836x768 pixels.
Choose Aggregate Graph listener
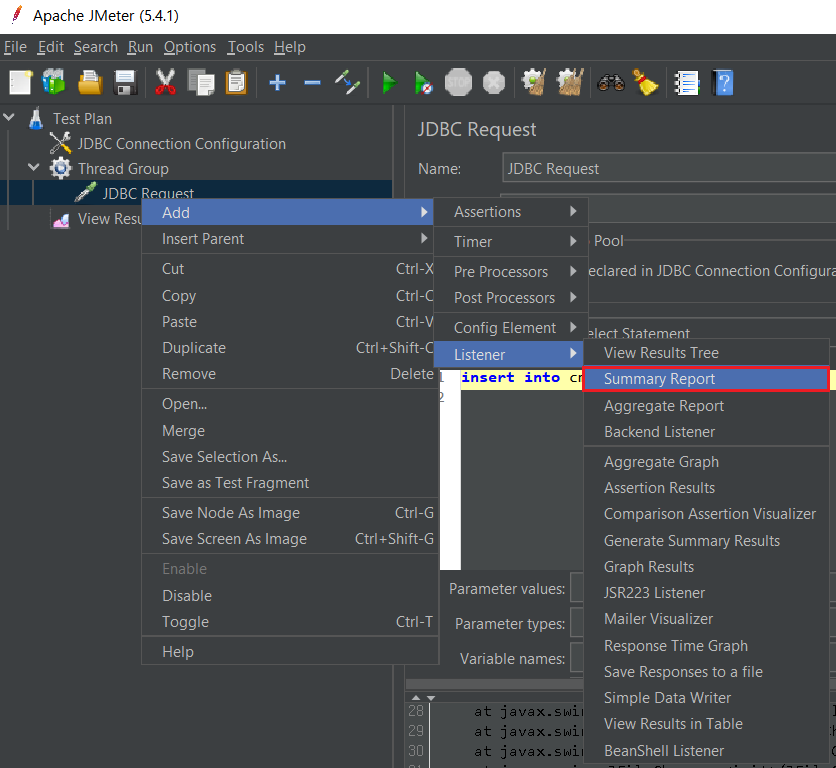(x=706, y=462)
